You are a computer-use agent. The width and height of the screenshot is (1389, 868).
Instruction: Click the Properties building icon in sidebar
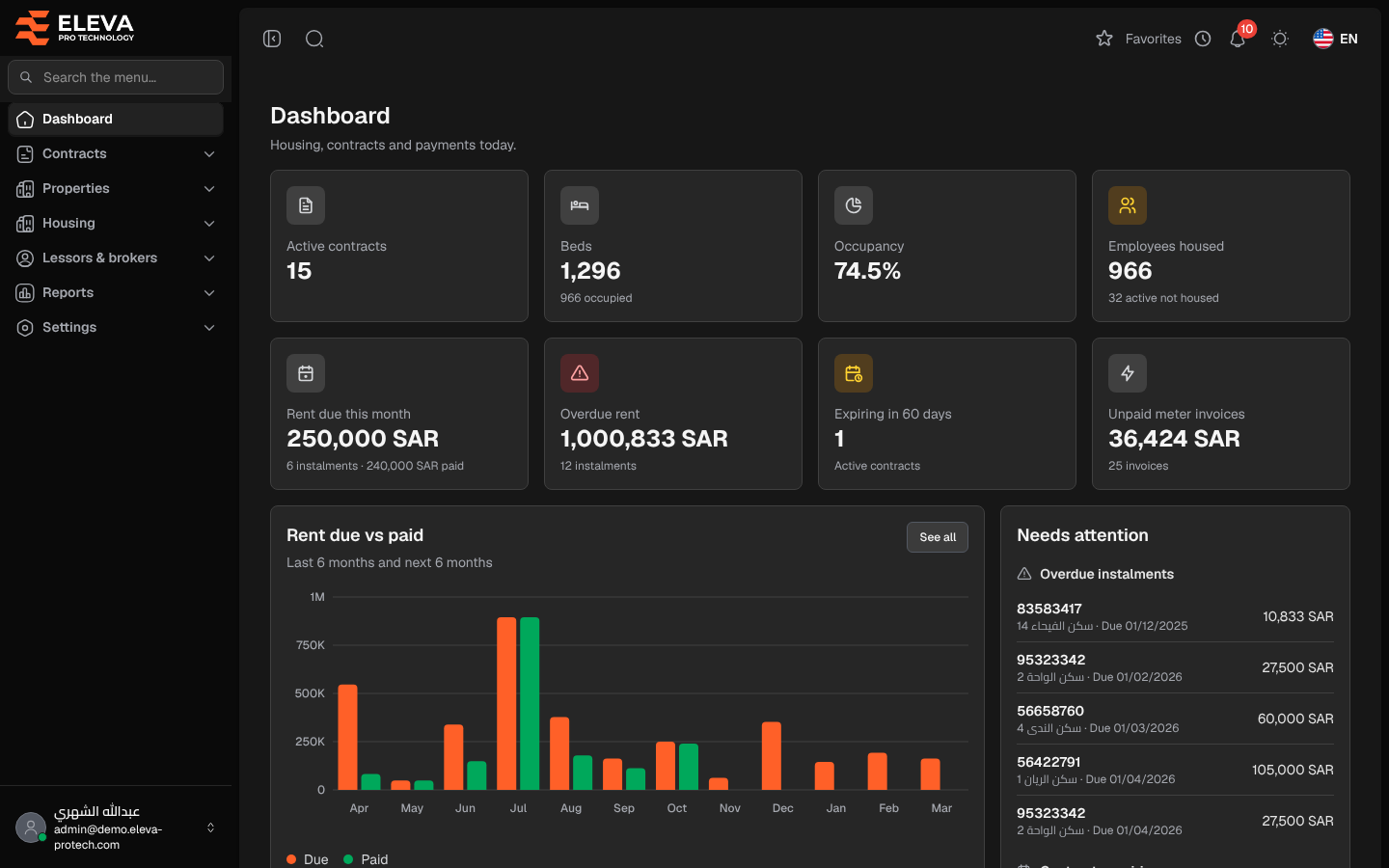(x=25, y=189)
